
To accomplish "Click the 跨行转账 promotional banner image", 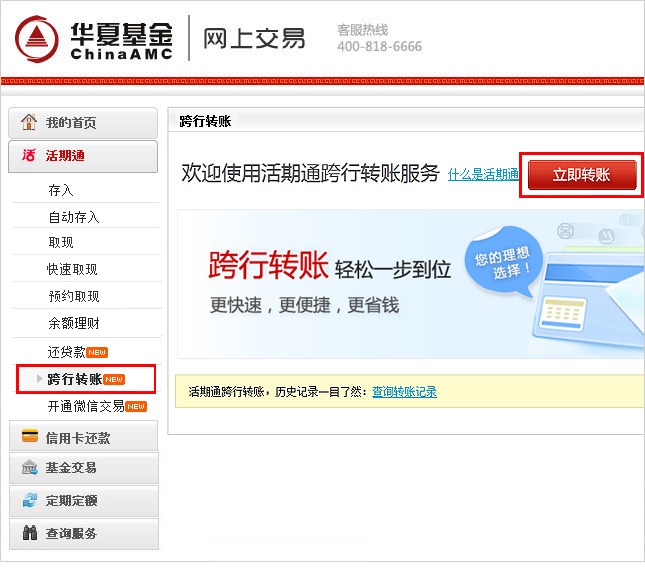I will point(411,284).
